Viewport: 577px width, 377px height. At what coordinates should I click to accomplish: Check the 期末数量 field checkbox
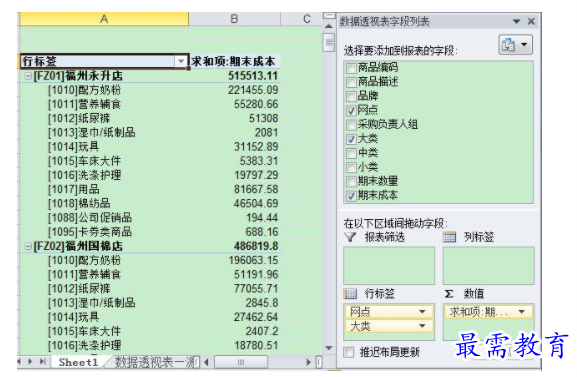tap(351, 182)
